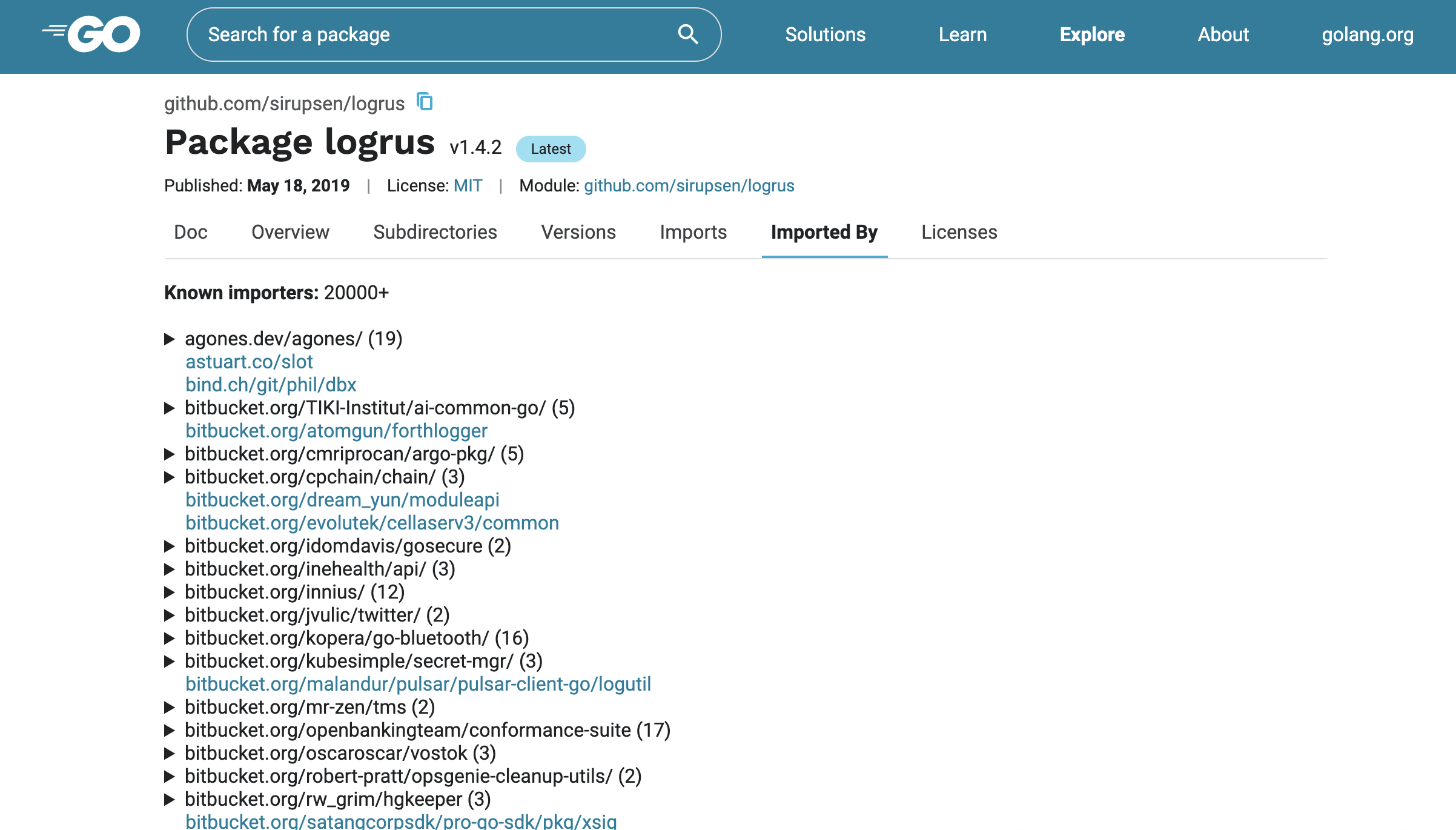Click the Latest version badge
Image resolution: width=1456 pixels, height=830 pixels.
point(550,149)
